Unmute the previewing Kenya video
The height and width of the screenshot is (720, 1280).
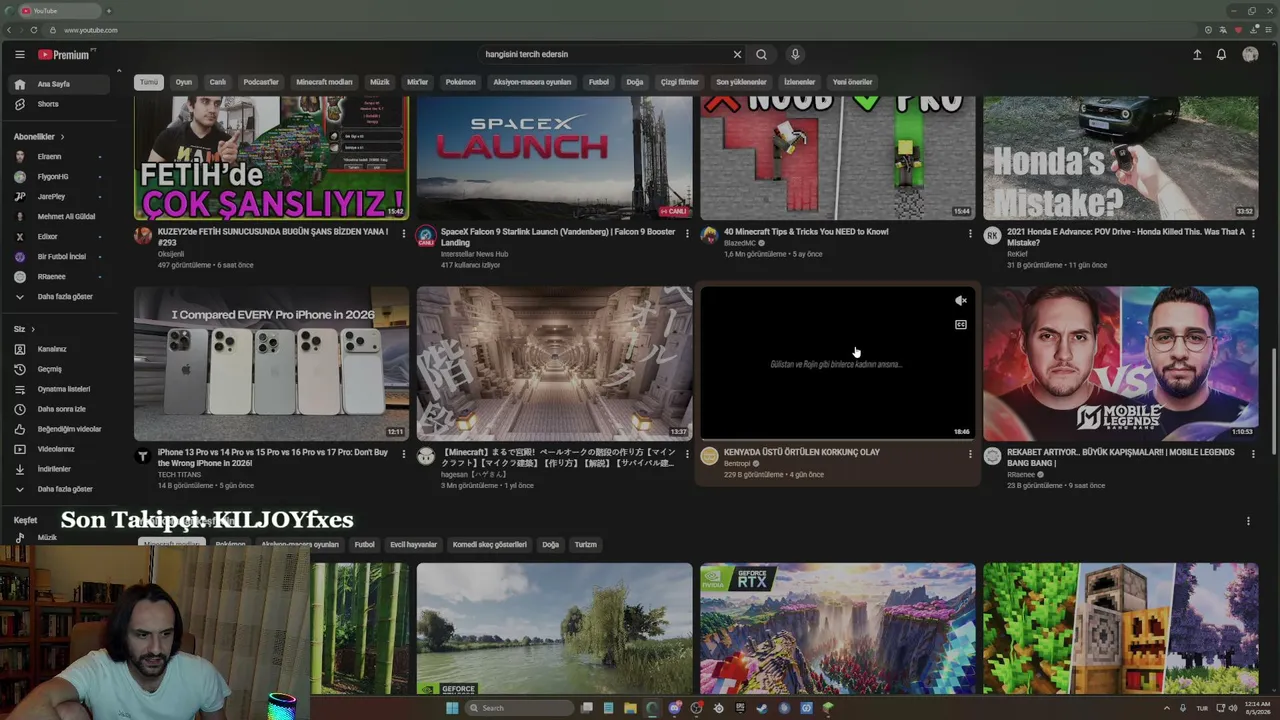961,301
